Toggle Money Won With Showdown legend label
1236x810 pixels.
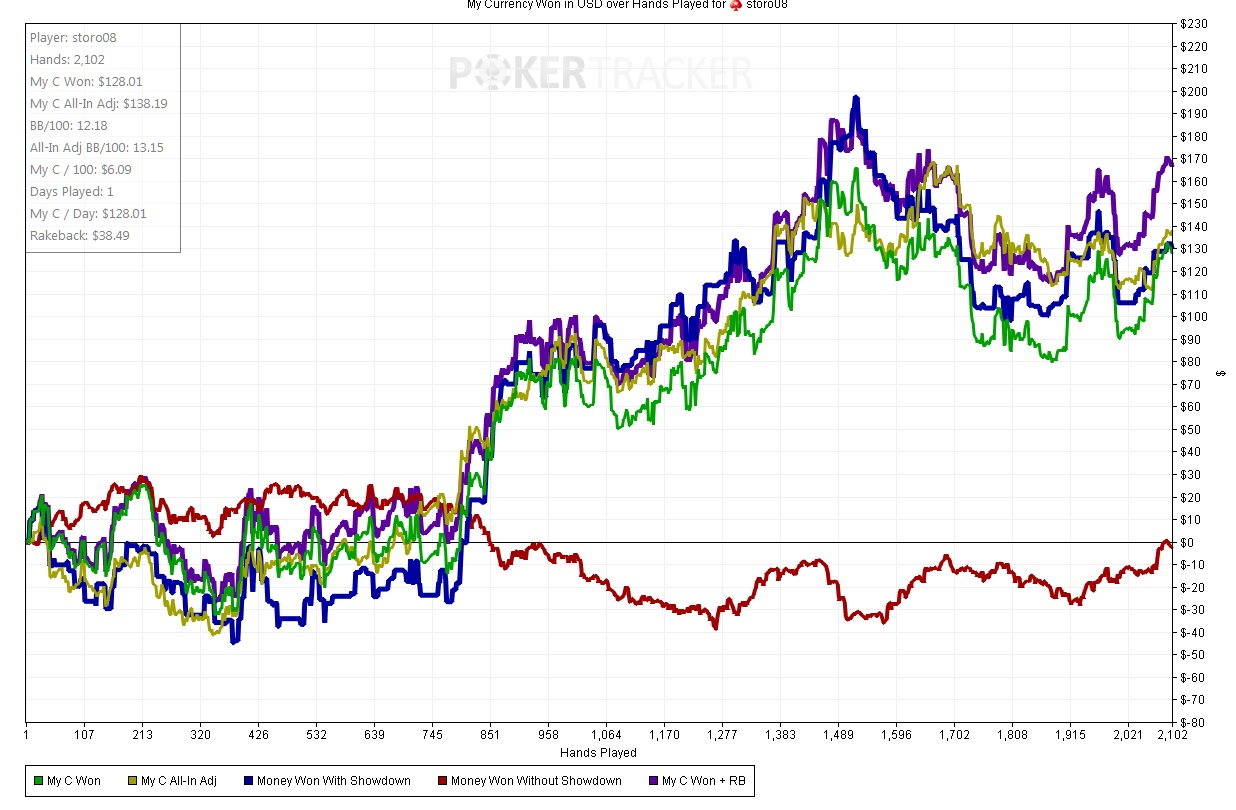pyautogui.click(x=333, y=781)
